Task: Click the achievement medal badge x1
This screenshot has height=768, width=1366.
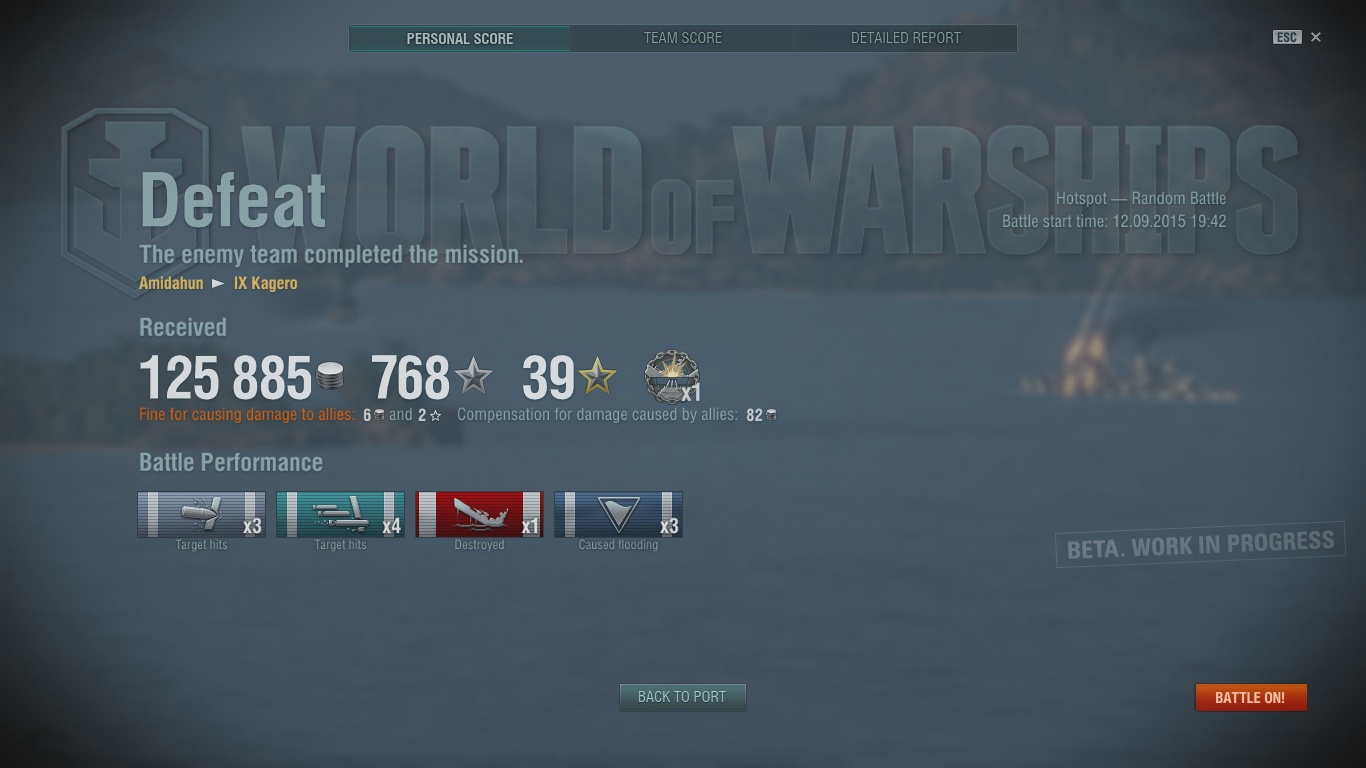Action: click(x=672, y=377)
